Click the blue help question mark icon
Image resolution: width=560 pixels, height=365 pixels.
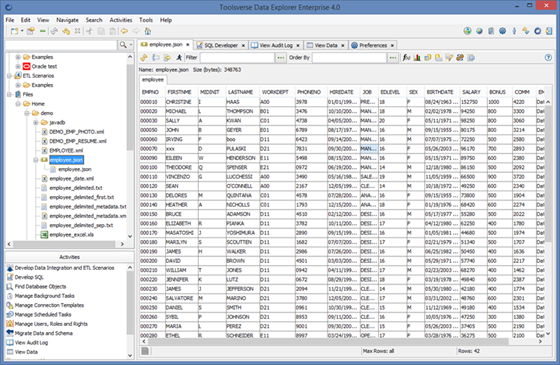click(548, 58)
